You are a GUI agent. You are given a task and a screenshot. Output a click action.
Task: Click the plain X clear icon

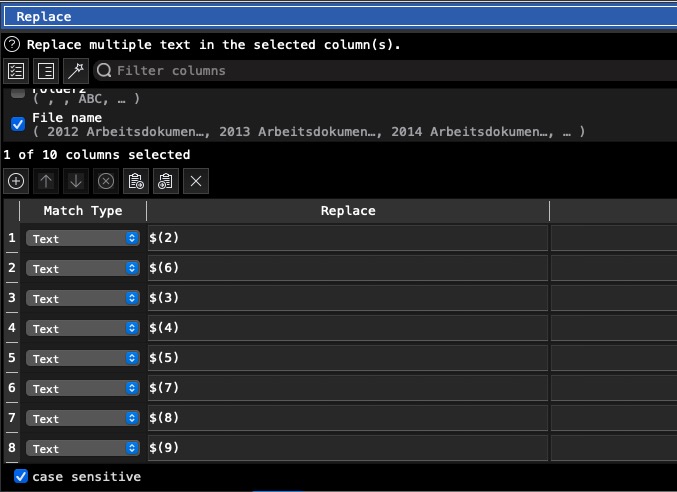tap(196, 181)
